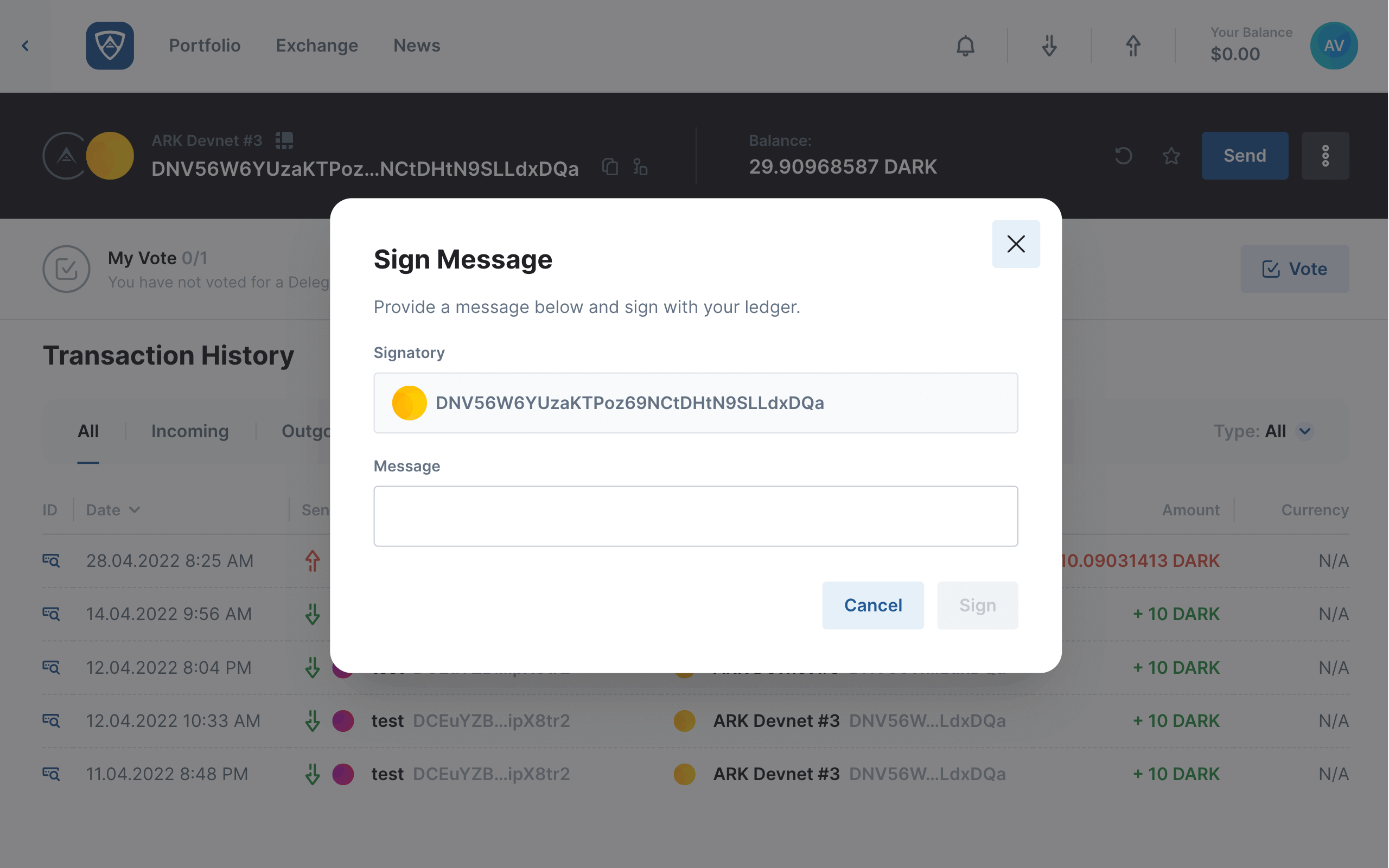This screenshot has width=1389, height=868.
Task: Click the Sign button
Action: pos(978,605)
